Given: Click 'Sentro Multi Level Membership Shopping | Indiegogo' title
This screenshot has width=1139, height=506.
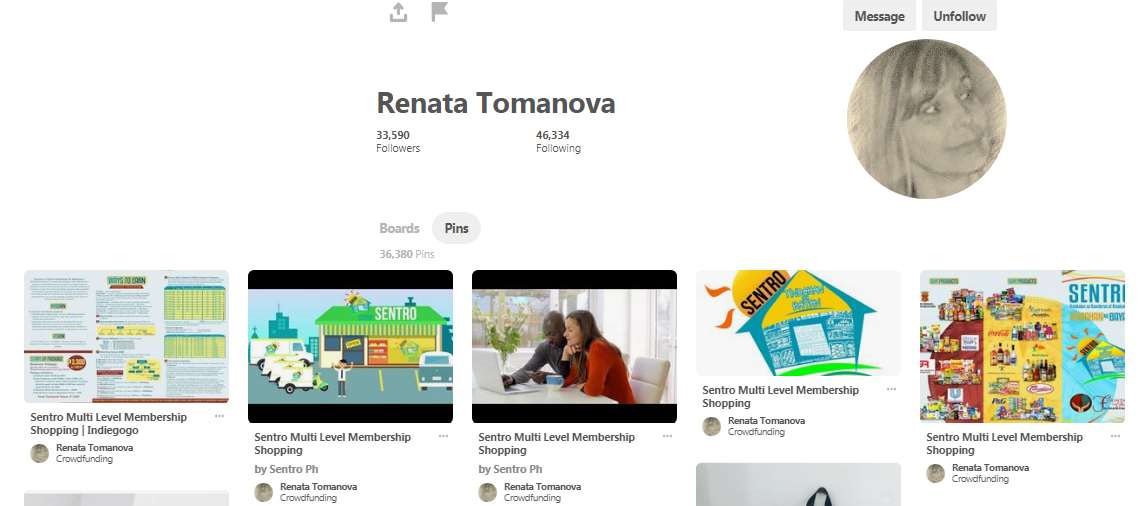Looking at the screenshot, I should pyautogui.click(x=108, y=423).
